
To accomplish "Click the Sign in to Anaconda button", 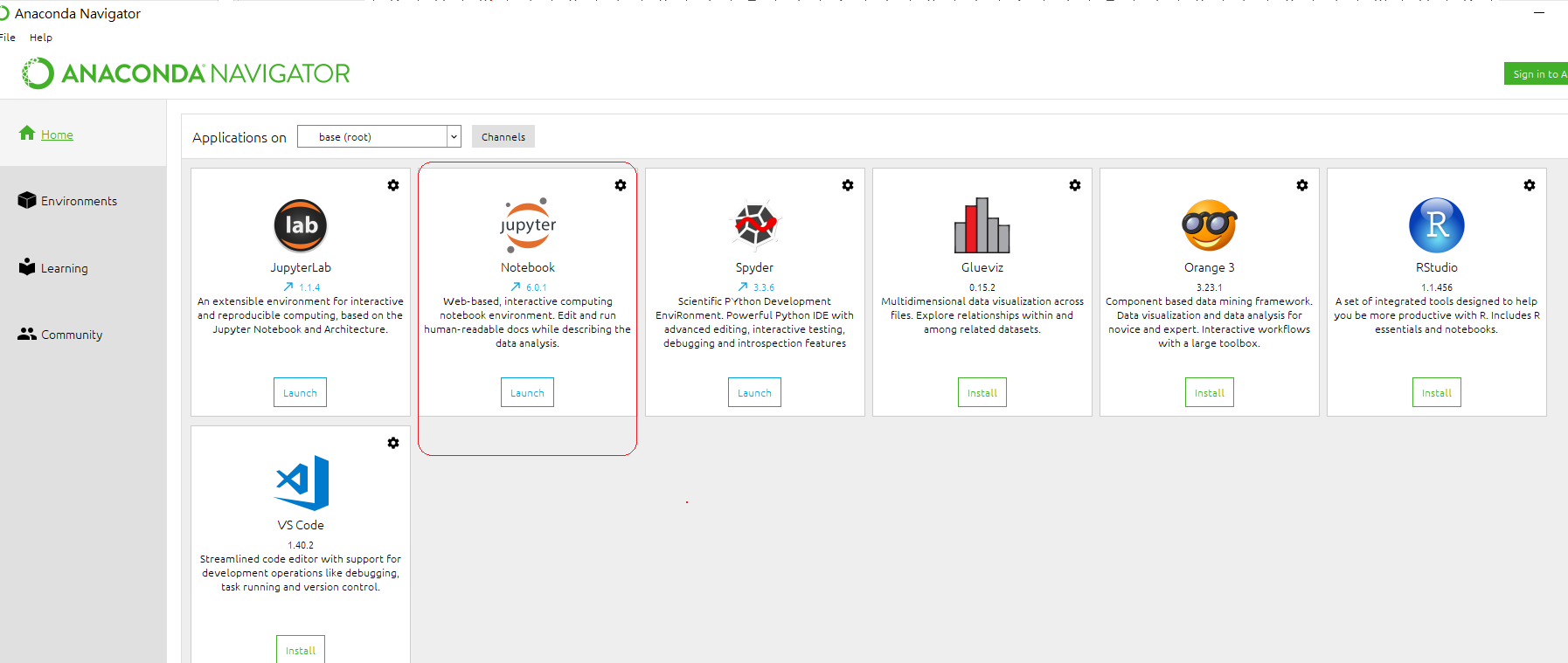I will pos(1537,74).
